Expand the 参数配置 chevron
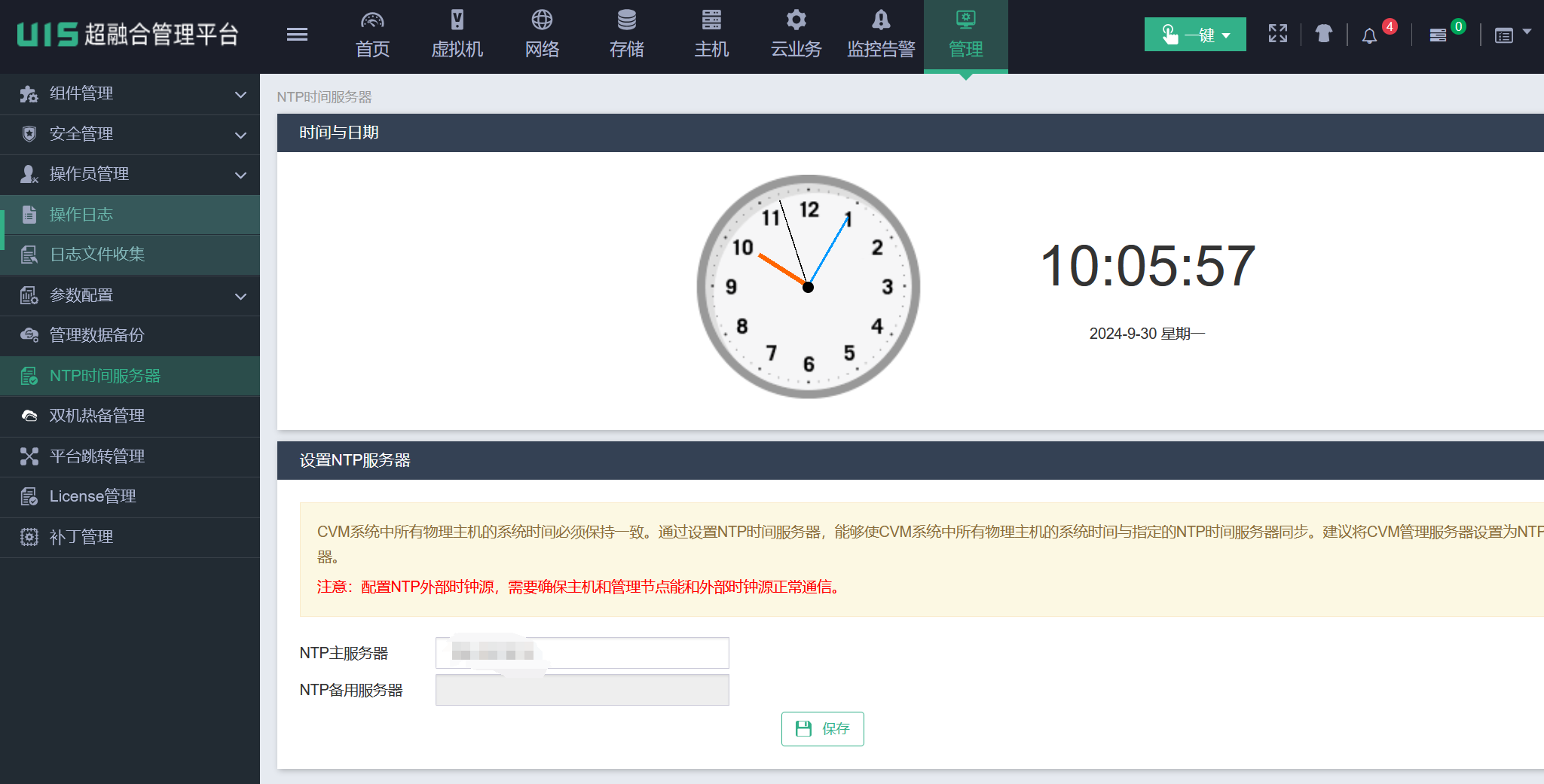Image resolution: width=1544 pixels, height=784 pixels. click(240, 297)
